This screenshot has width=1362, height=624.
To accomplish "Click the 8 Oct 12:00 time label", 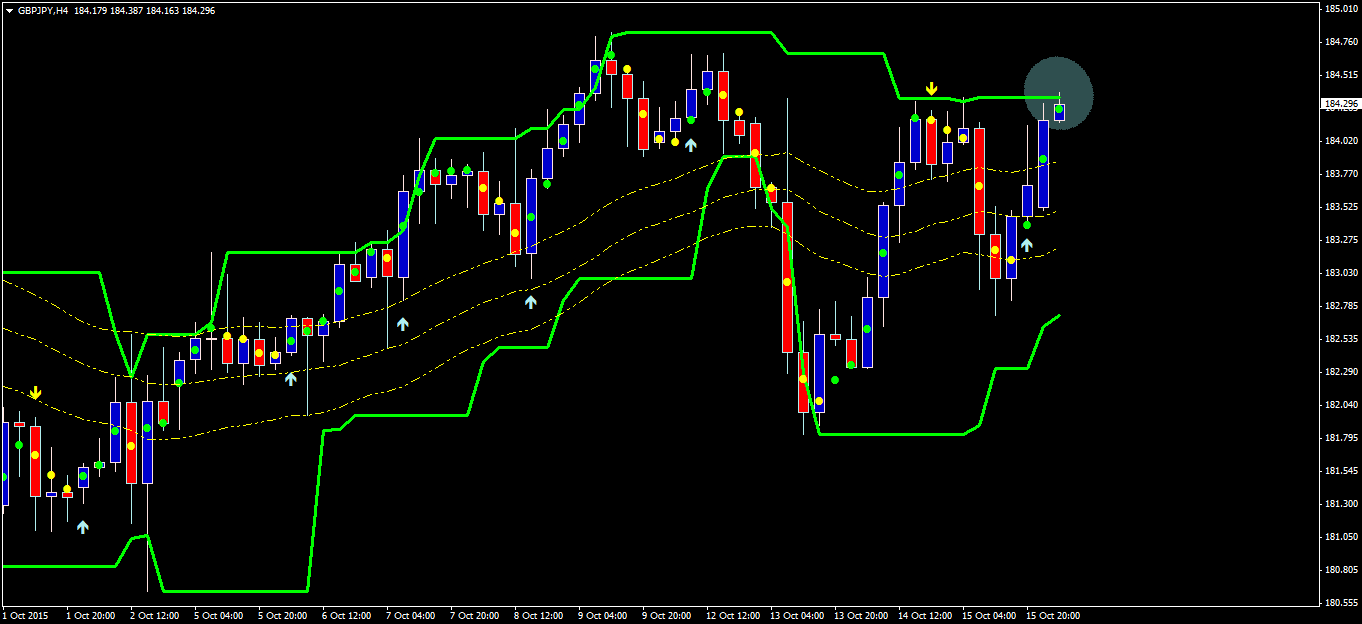I will click(x=538, y=616).
